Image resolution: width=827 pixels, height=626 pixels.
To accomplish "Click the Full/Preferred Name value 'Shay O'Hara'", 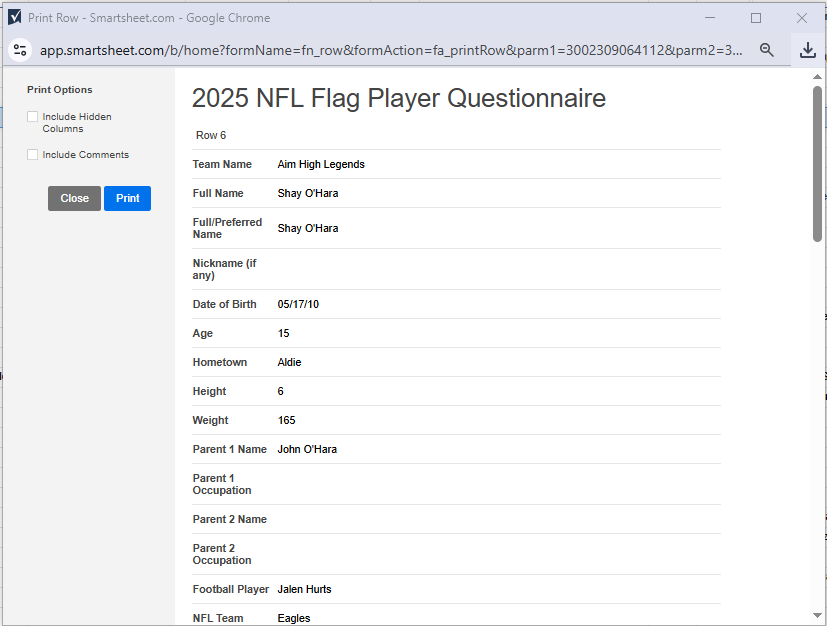I will pos(308,228).
